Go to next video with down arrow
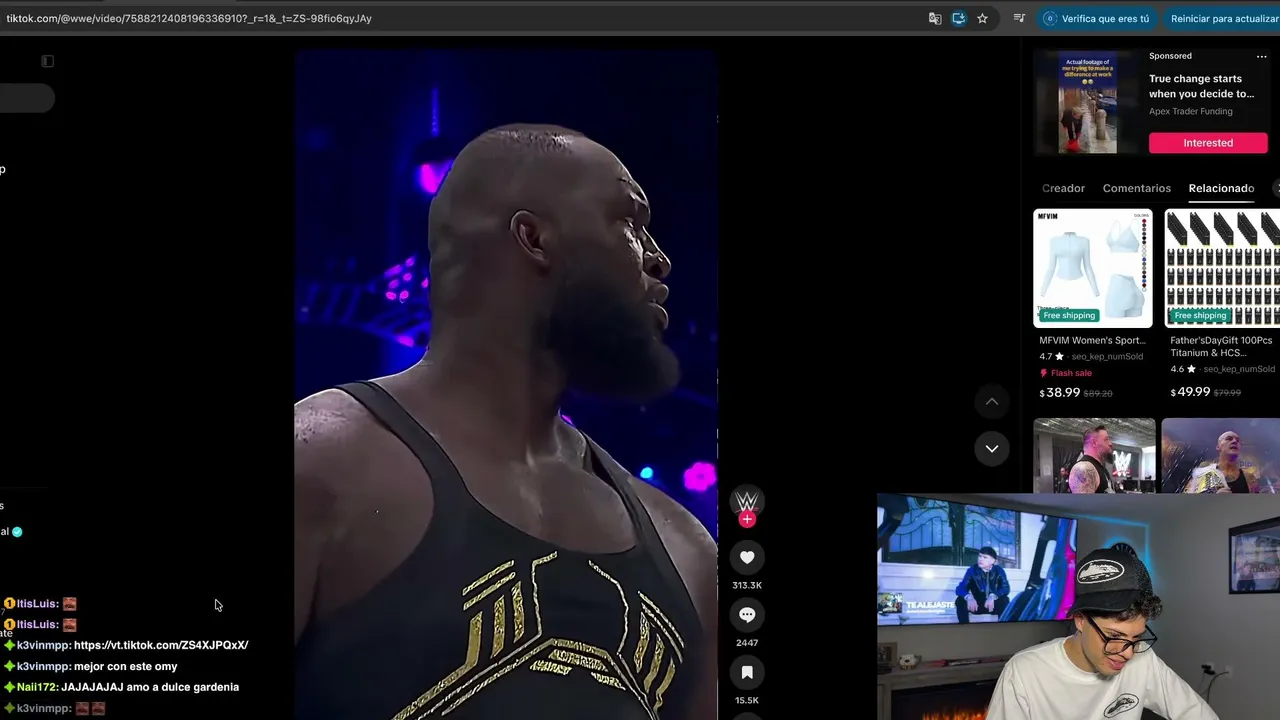This screenshot has height=720, width=1280. pos(992,448)
